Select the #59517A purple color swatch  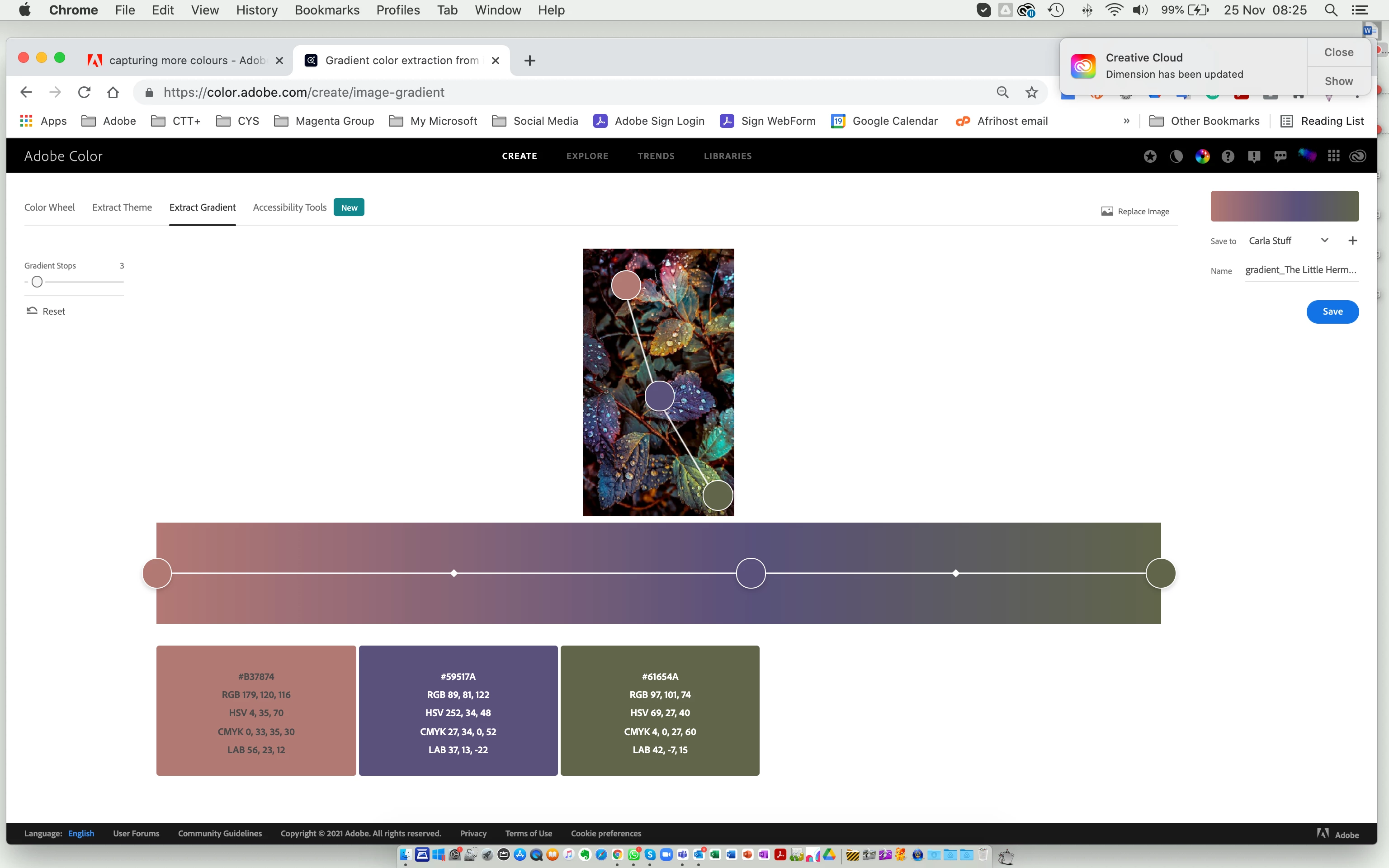[458, 710]
